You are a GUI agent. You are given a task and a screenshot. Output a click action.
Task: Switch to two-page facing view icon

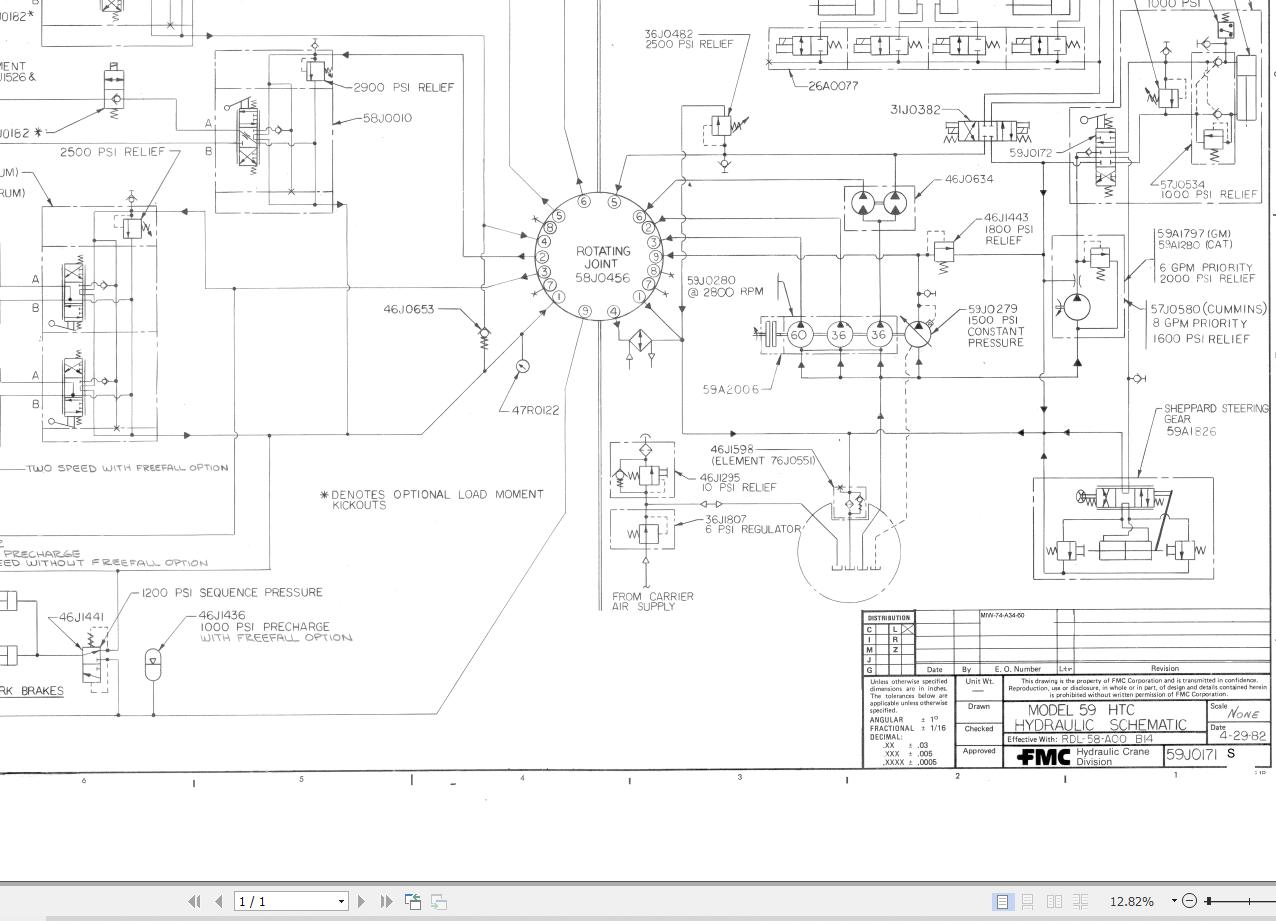point(1055,901)
